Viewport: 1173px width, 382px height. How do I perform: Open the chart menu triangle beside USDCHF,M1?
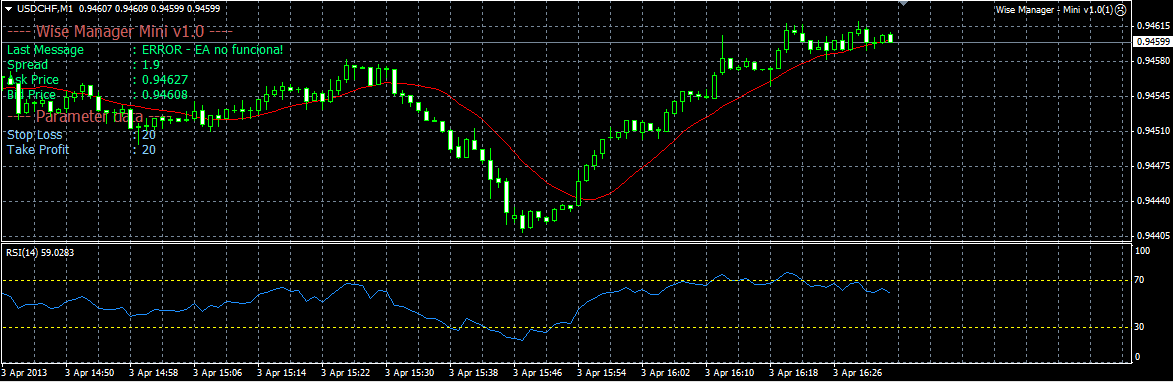click(9, 7)
